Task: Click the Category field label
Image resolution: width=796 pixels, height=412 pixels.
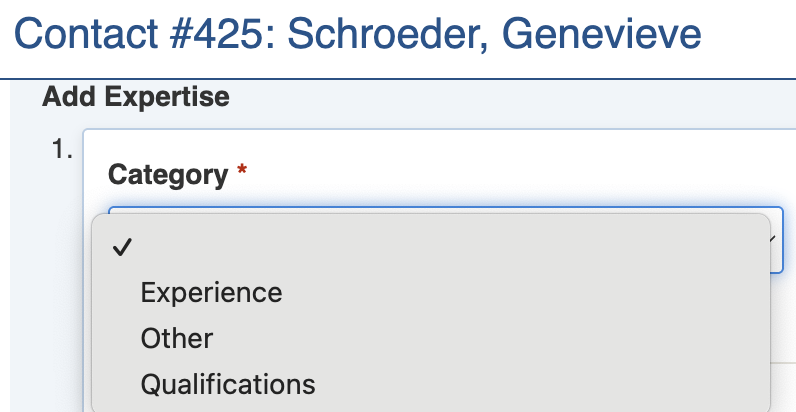Action: coord(167,175)
